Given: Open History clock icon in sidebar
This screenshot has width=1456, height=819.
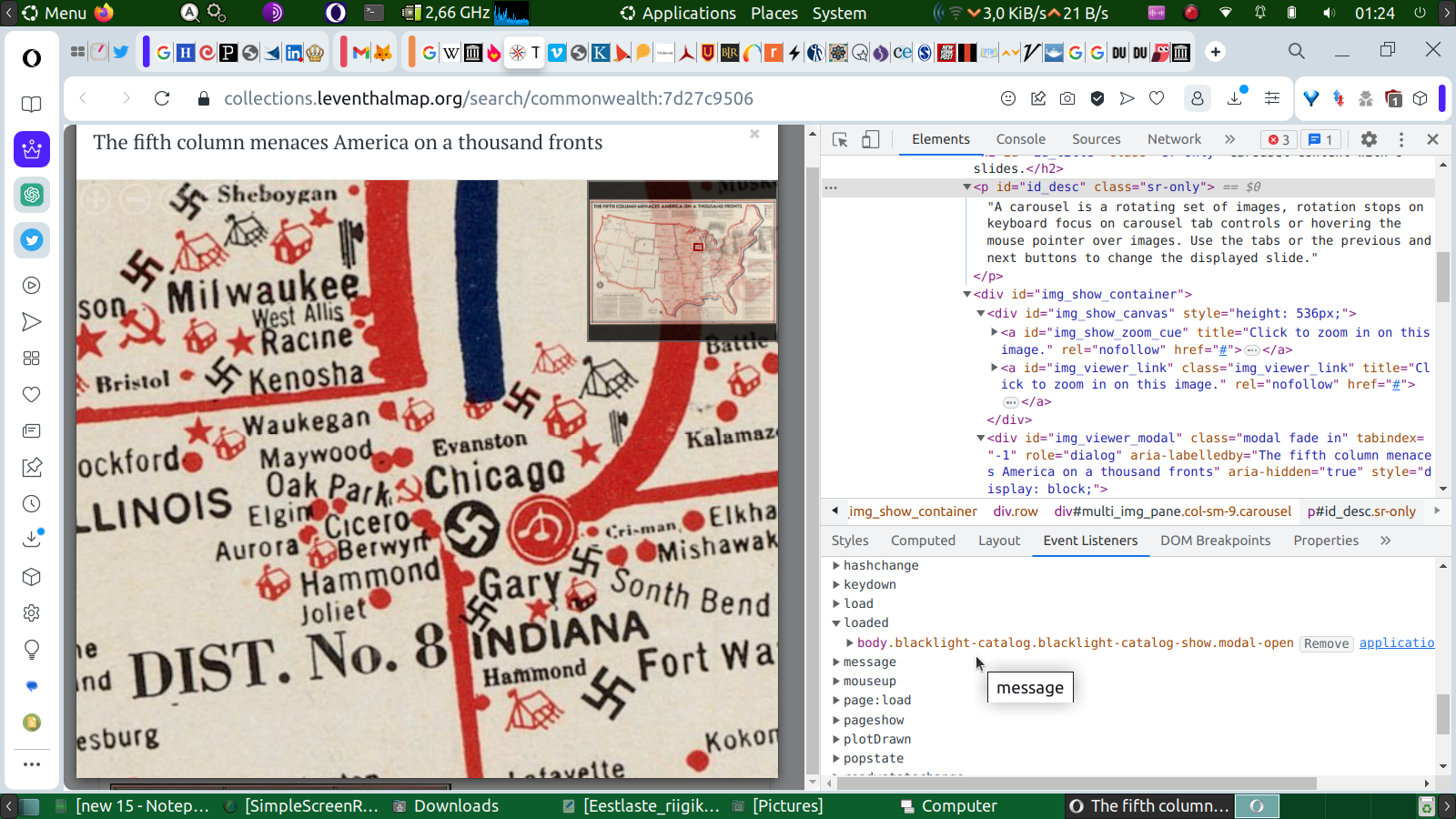Looking at the screenshot, I should click(32, 504).
